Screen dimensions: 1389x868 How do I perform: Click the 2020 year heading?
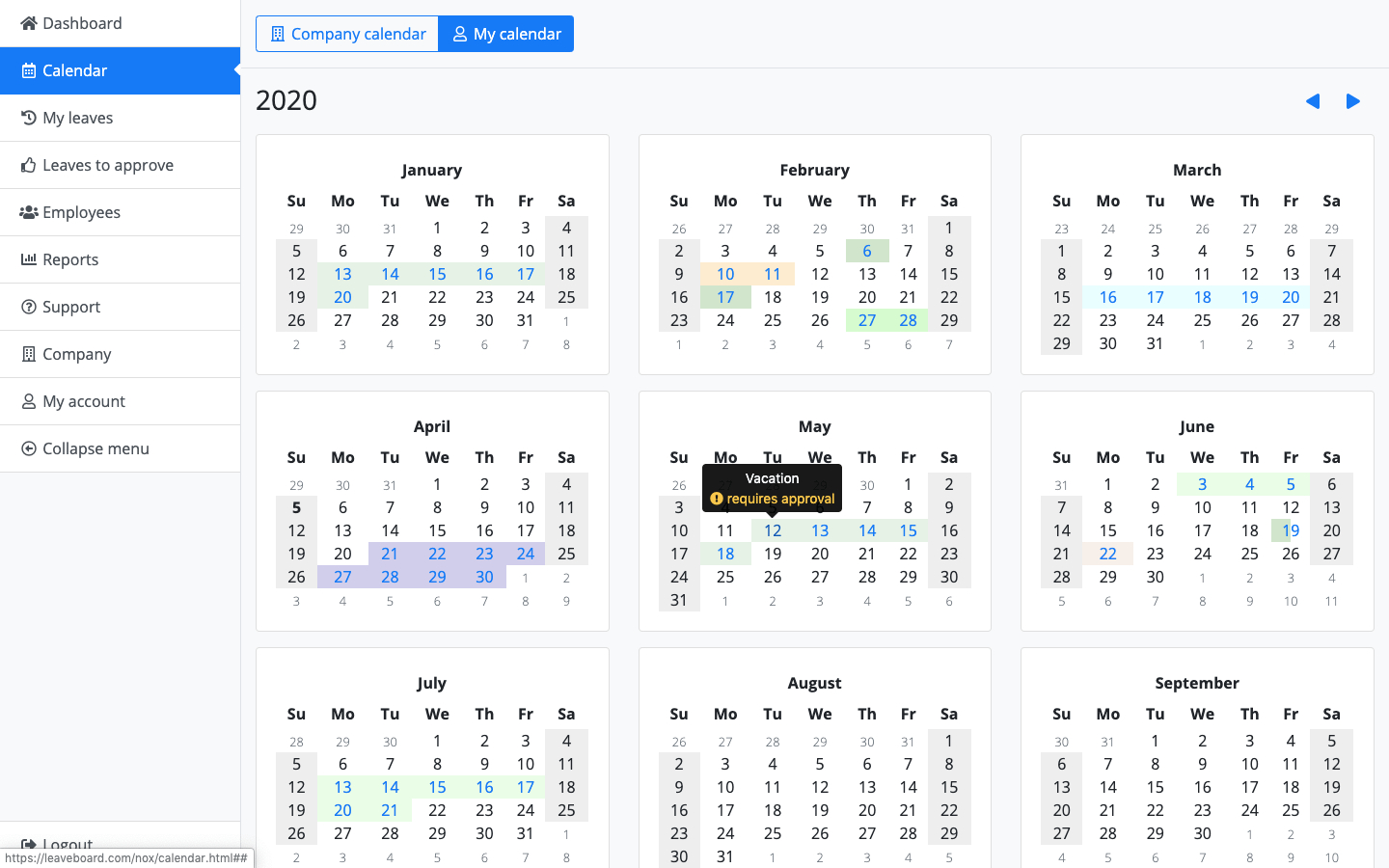point(286,100)
